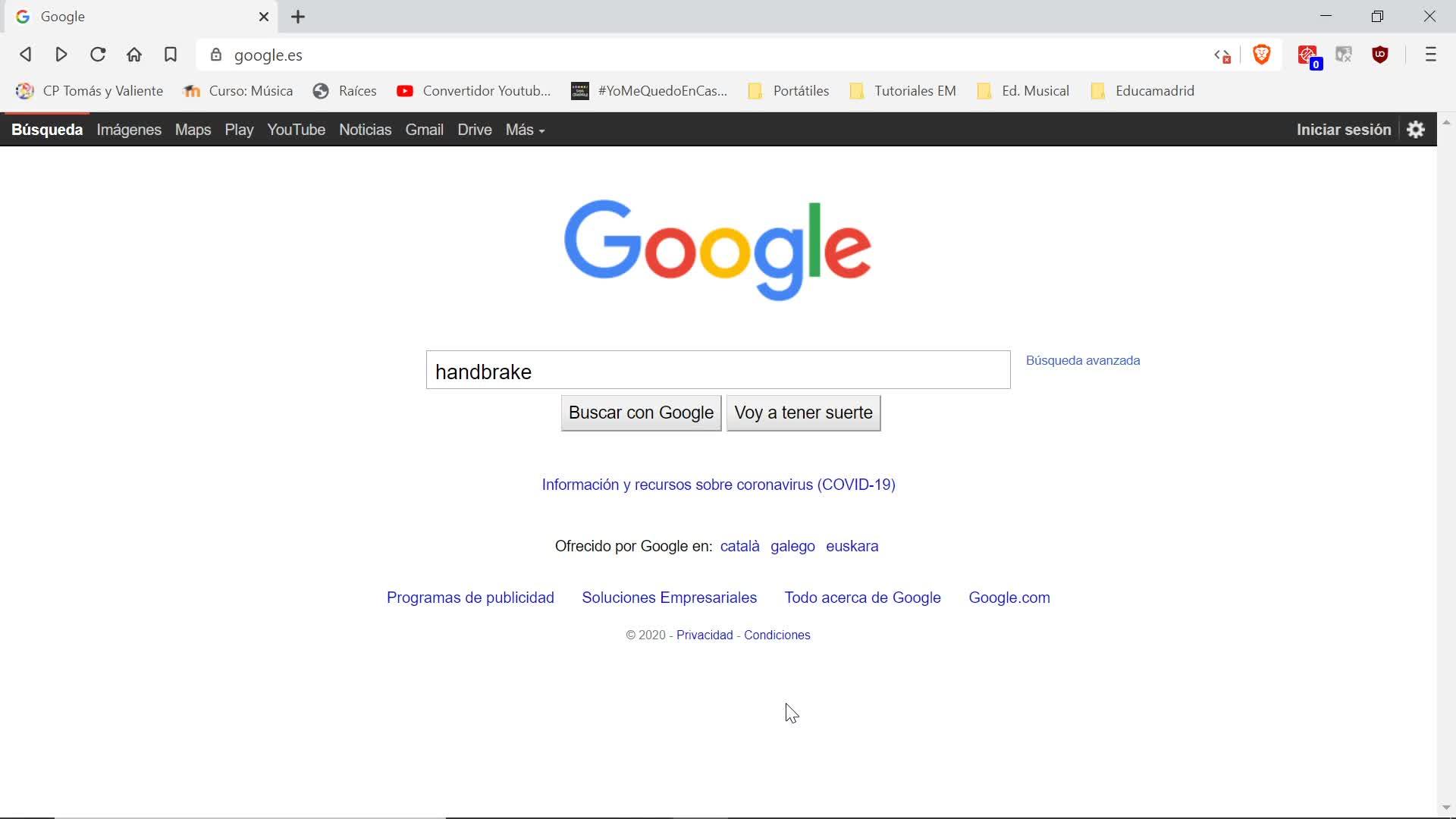Open the Google settings gear icon
Image resolution: width=1456 pixels, height=819 pixels.
pos(1416,130)
